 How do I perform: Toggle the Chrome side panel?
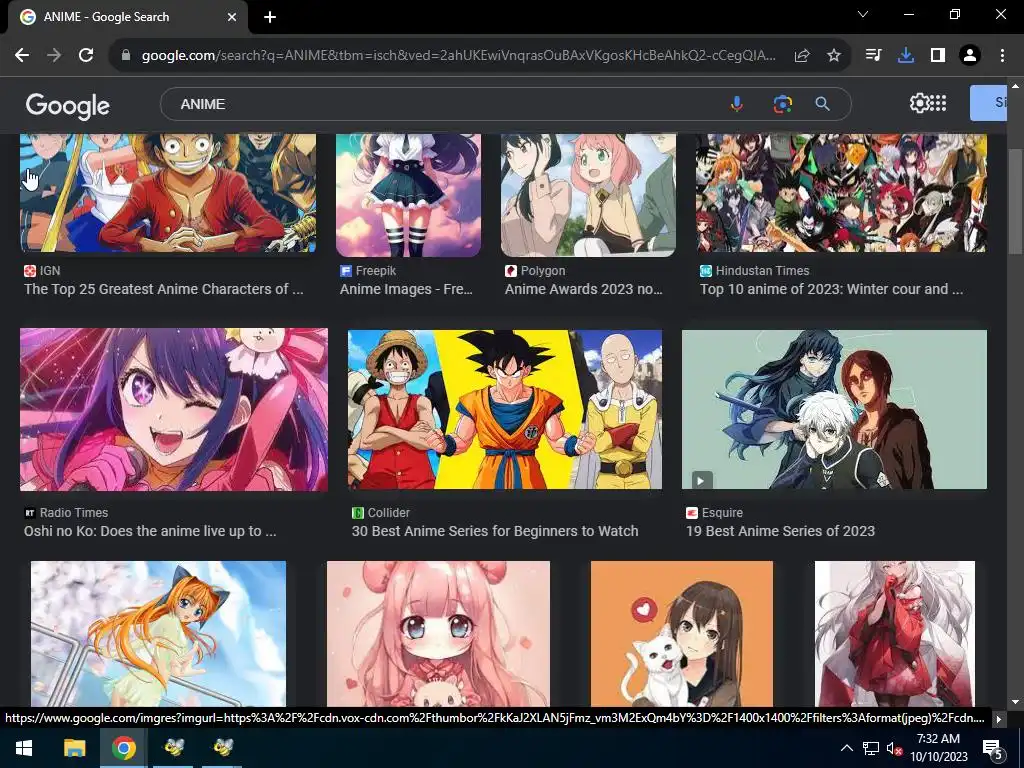coord(938,56)
